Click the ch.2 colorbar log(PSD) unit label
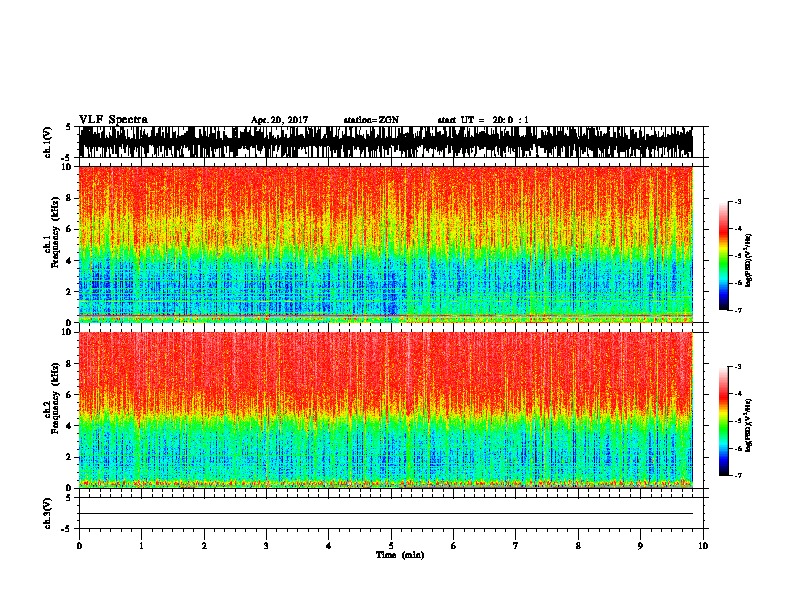 [x=749, y=425]
